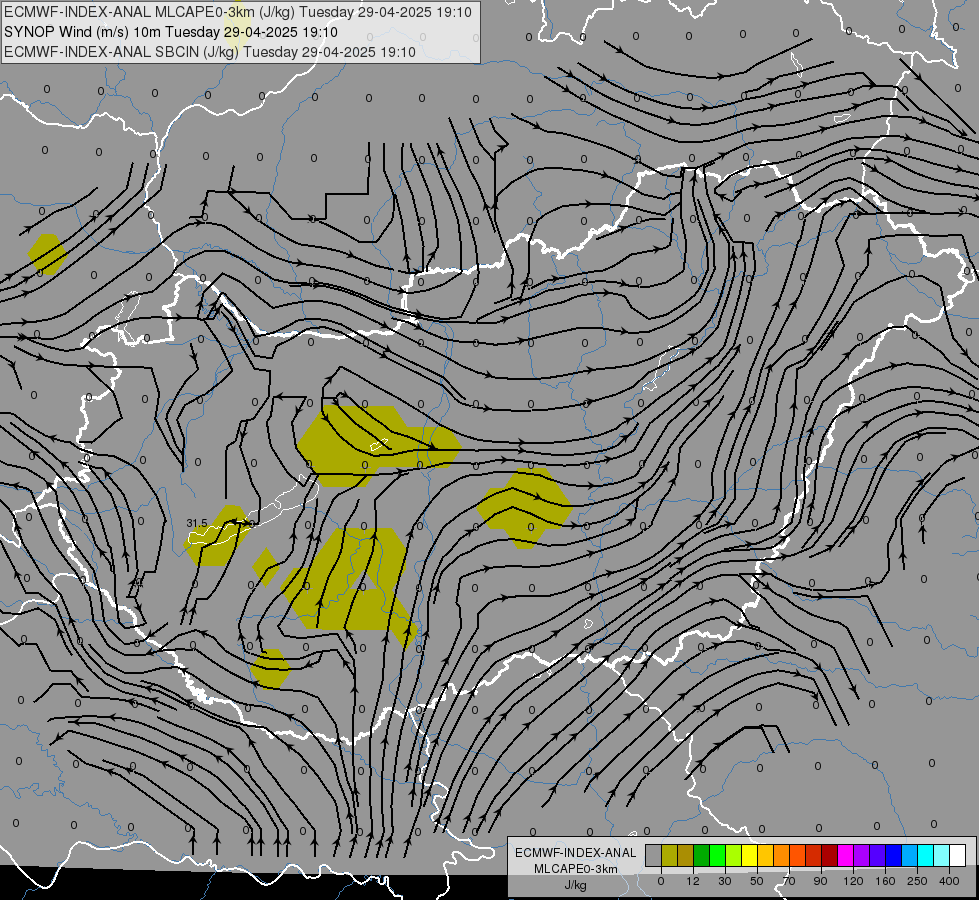Click the pure yellow legend swatch
The image size is (979, 900).
pyautogui.click(x=750, y=855)
